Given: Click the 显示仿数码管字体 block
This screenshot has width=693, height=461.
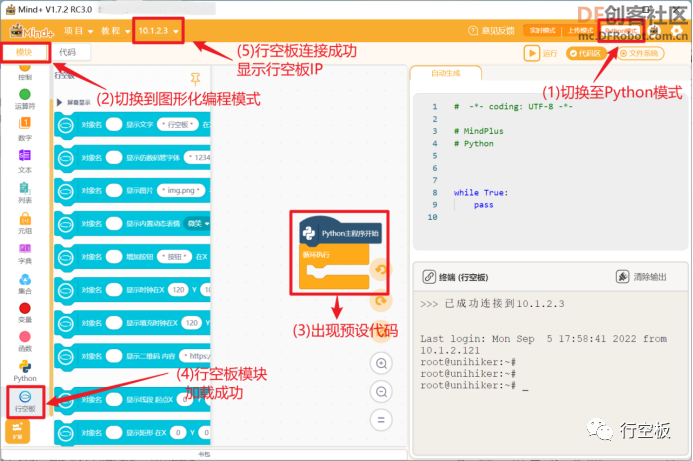Looking at the screenshot, I should point(133,158).
